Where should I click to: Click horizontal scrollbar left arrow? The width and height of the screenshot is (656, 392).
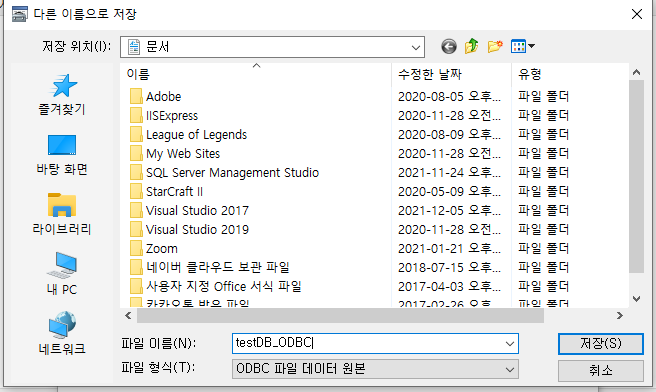(128, 315)
